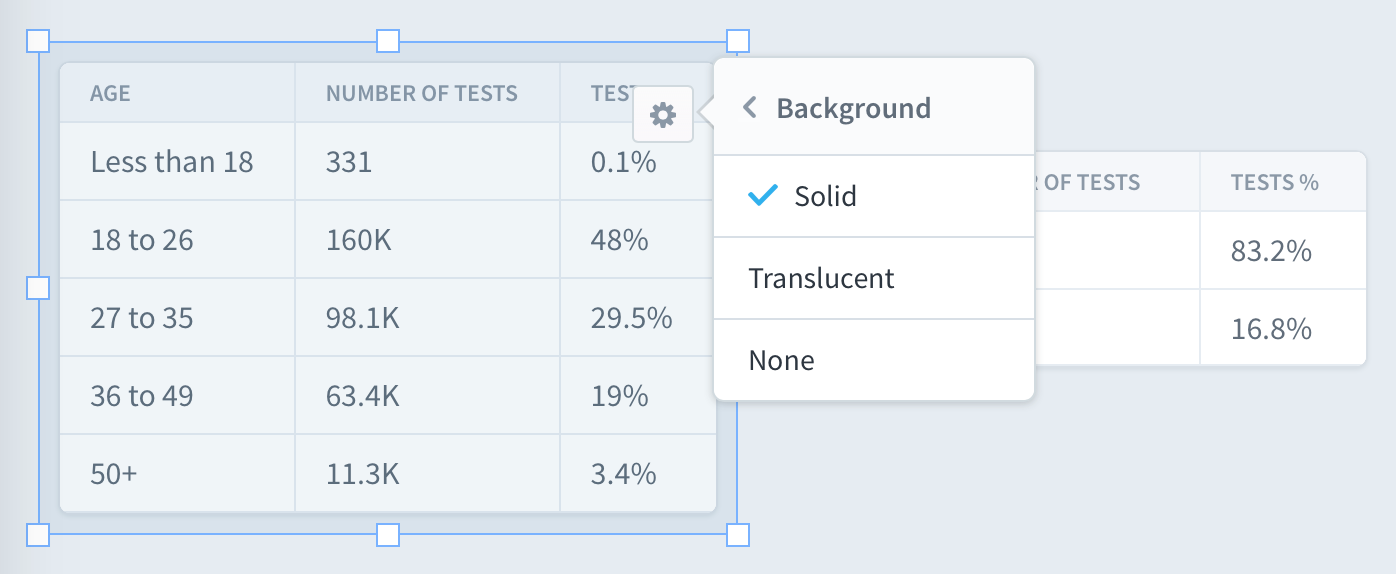1396x574 pixels.
Task: Click the top-right selection handle
Action: point(738,41)
